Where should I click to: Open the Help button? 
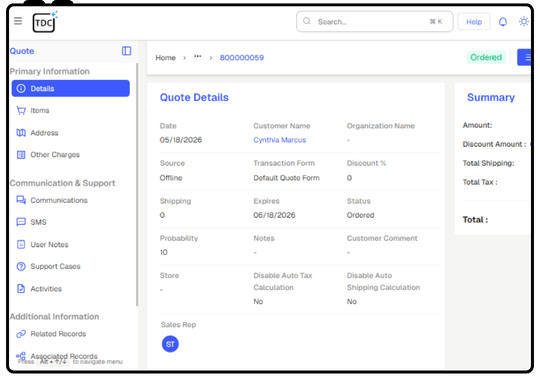tap(474, 22)
